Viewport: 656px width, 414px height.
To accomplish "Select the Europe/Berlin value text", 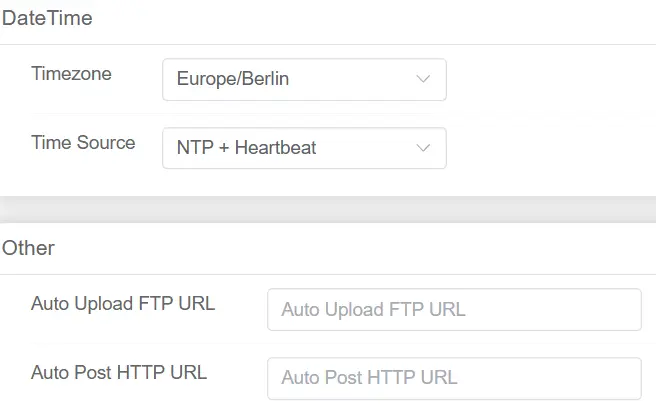I will coord(233,79).
